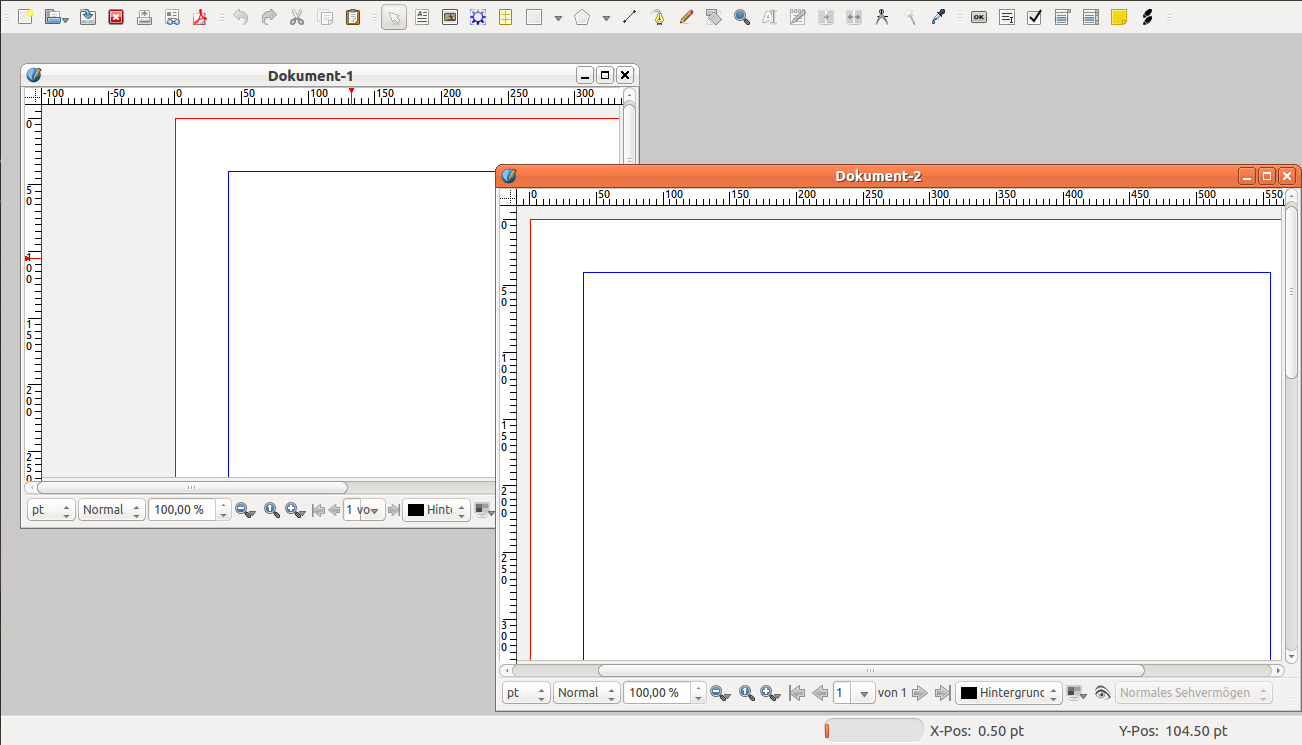The width and height of the screenshot is (1302, 745).
Task: Choose the Table insert tool
Action: click(x=506, y=17)
